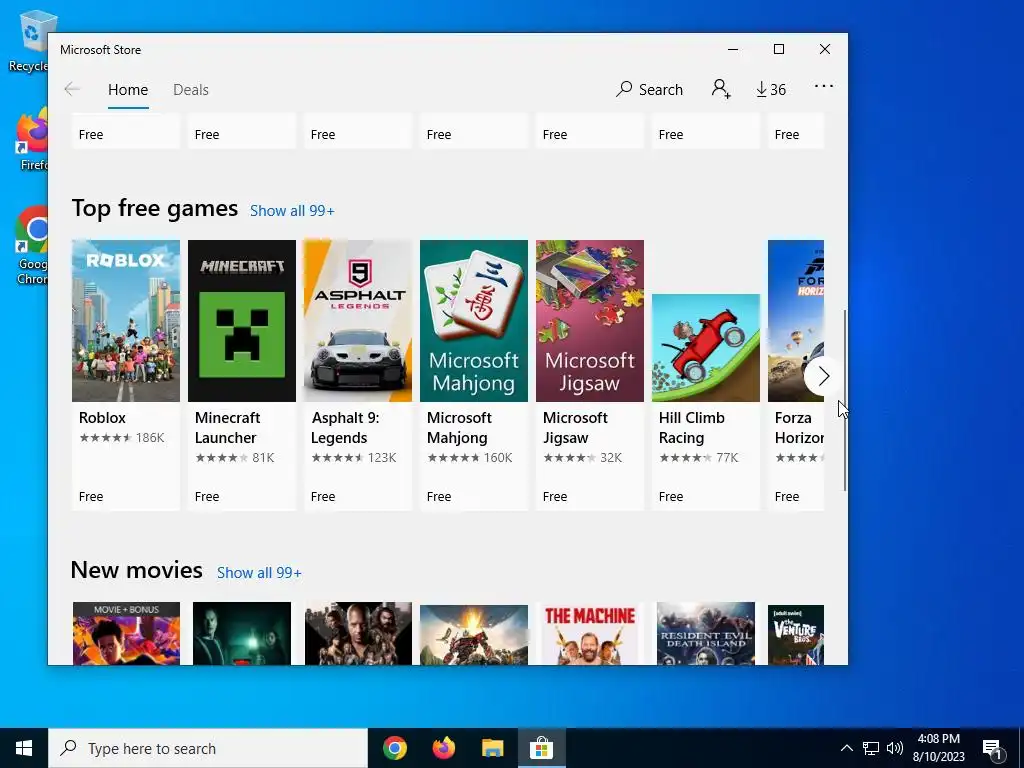The height and width of the screenshot is (768, 1024).
Task: Open the Movie + Bonus Spider-Verse poster
Action: click(126, 633)
